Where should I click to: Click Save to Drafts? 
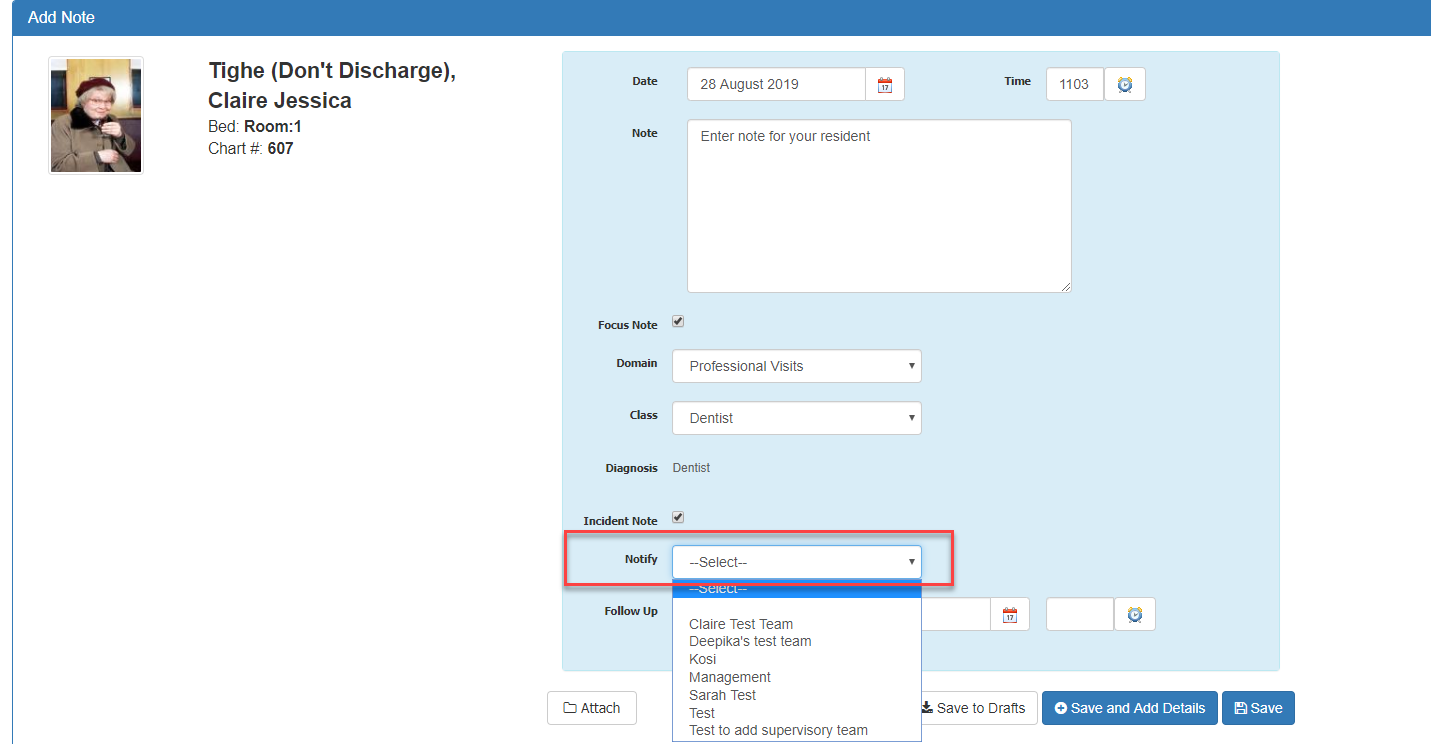973,708
